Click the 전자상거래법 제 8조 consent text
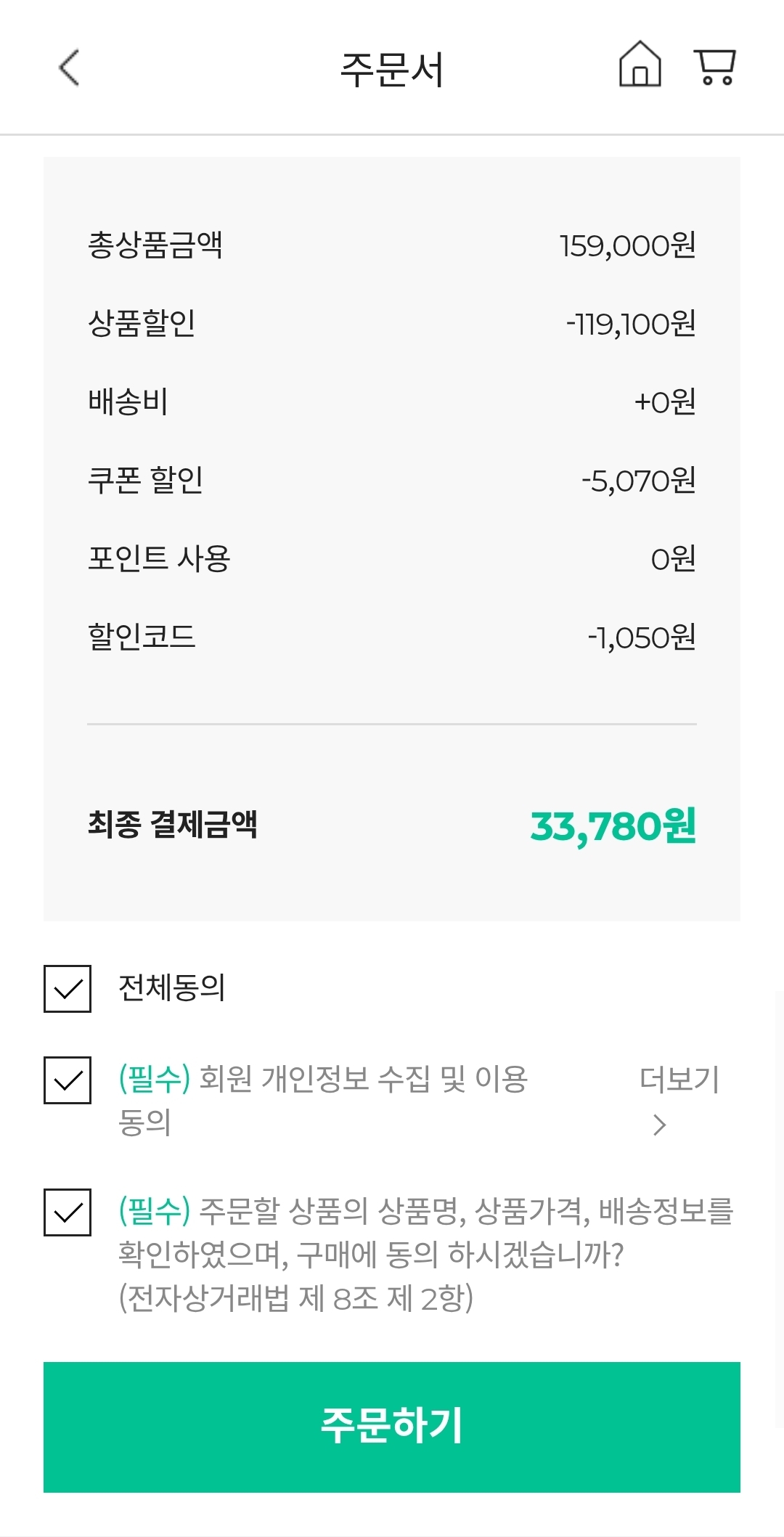Image resolution: width=784 pixels, height=1537 pixels. click(x=295, y=1298)
